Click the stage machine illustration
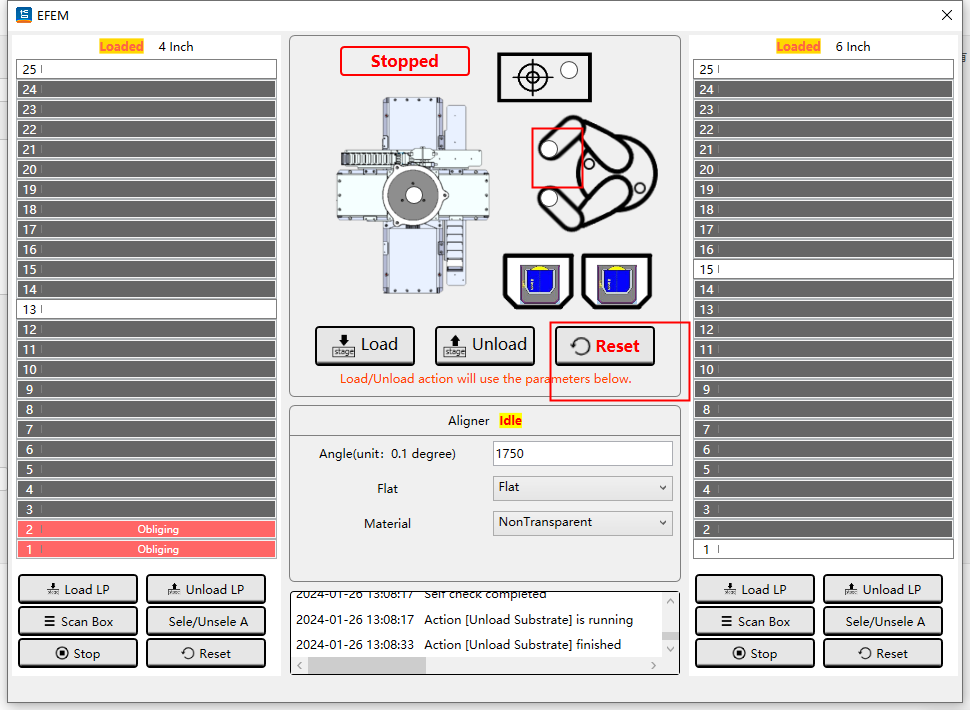Screen dimensions: 970x710 click(412, 195)
